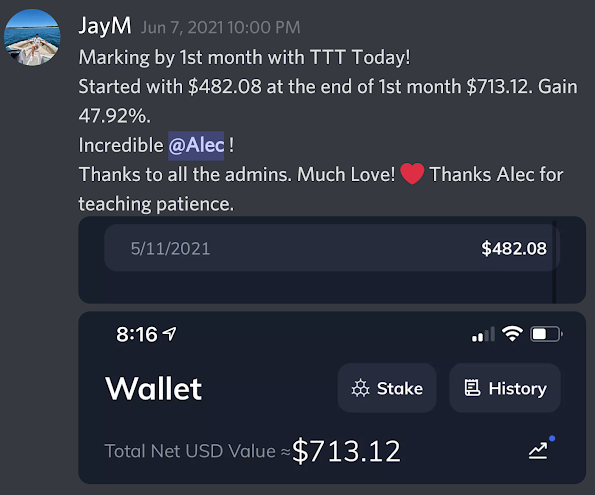Open the portfolio chart icon with blue dot
595x495 pixels.
[541, 448]
